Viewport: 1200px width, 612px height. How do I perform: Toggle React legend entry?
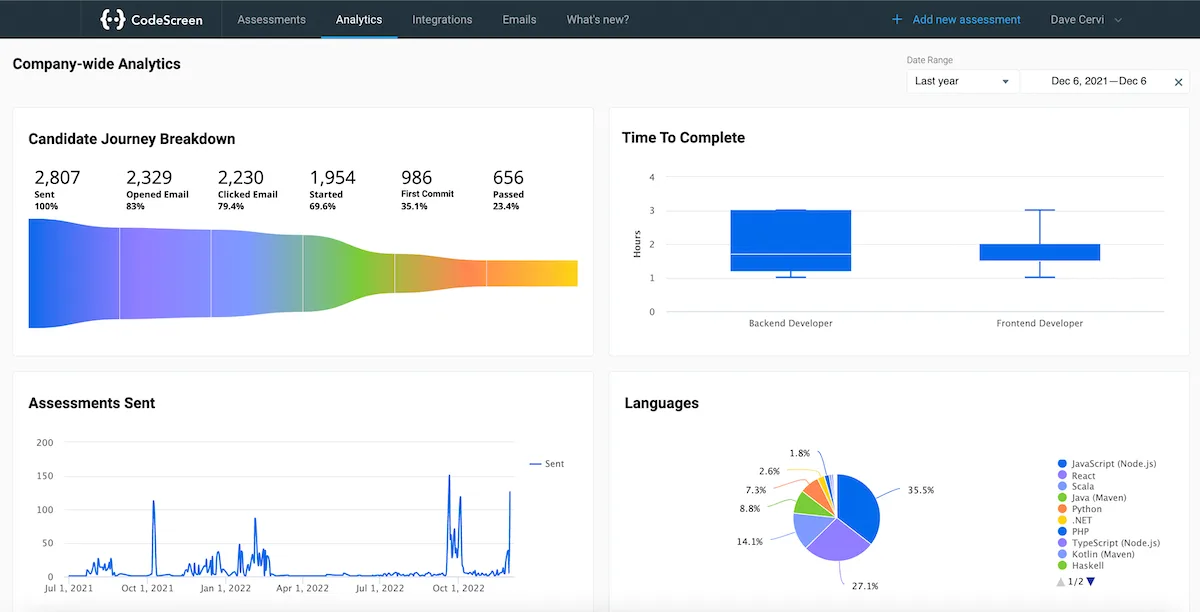(x=1076, y=476)
